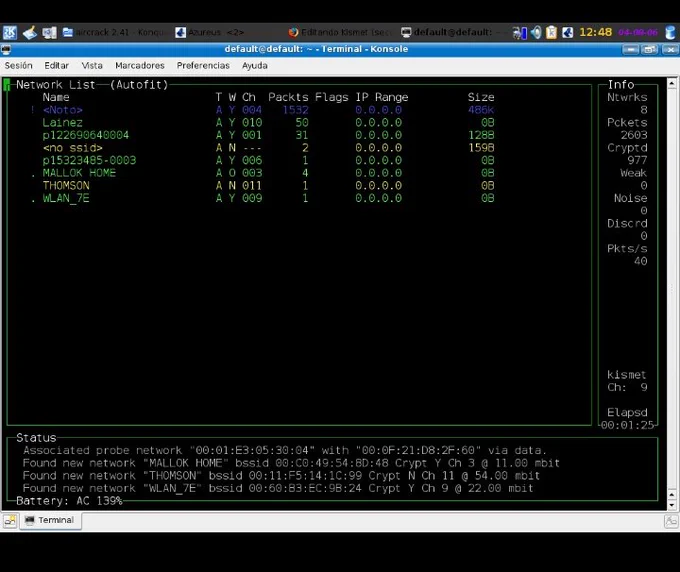Switch to Firefox Editando Kismet taskbar entry

click(340, 33)
